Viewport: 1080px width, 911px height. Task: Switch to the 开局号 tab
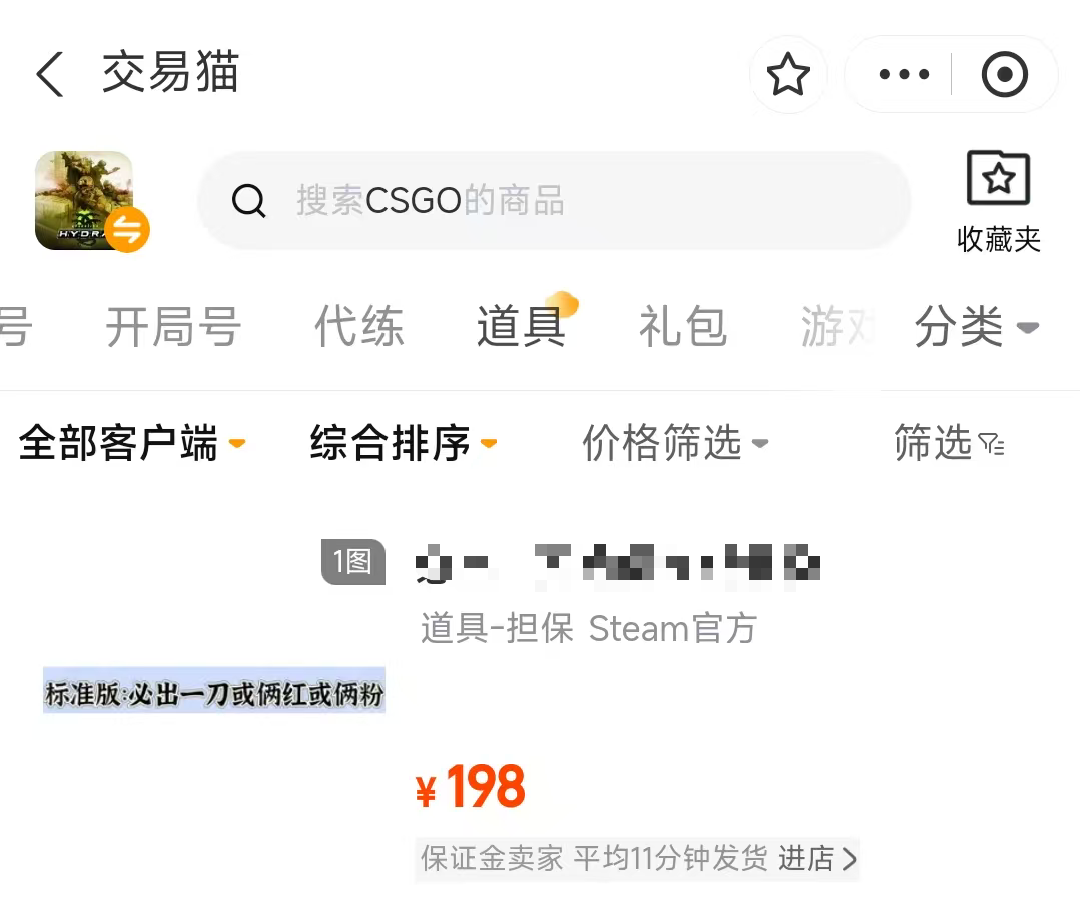174,326
